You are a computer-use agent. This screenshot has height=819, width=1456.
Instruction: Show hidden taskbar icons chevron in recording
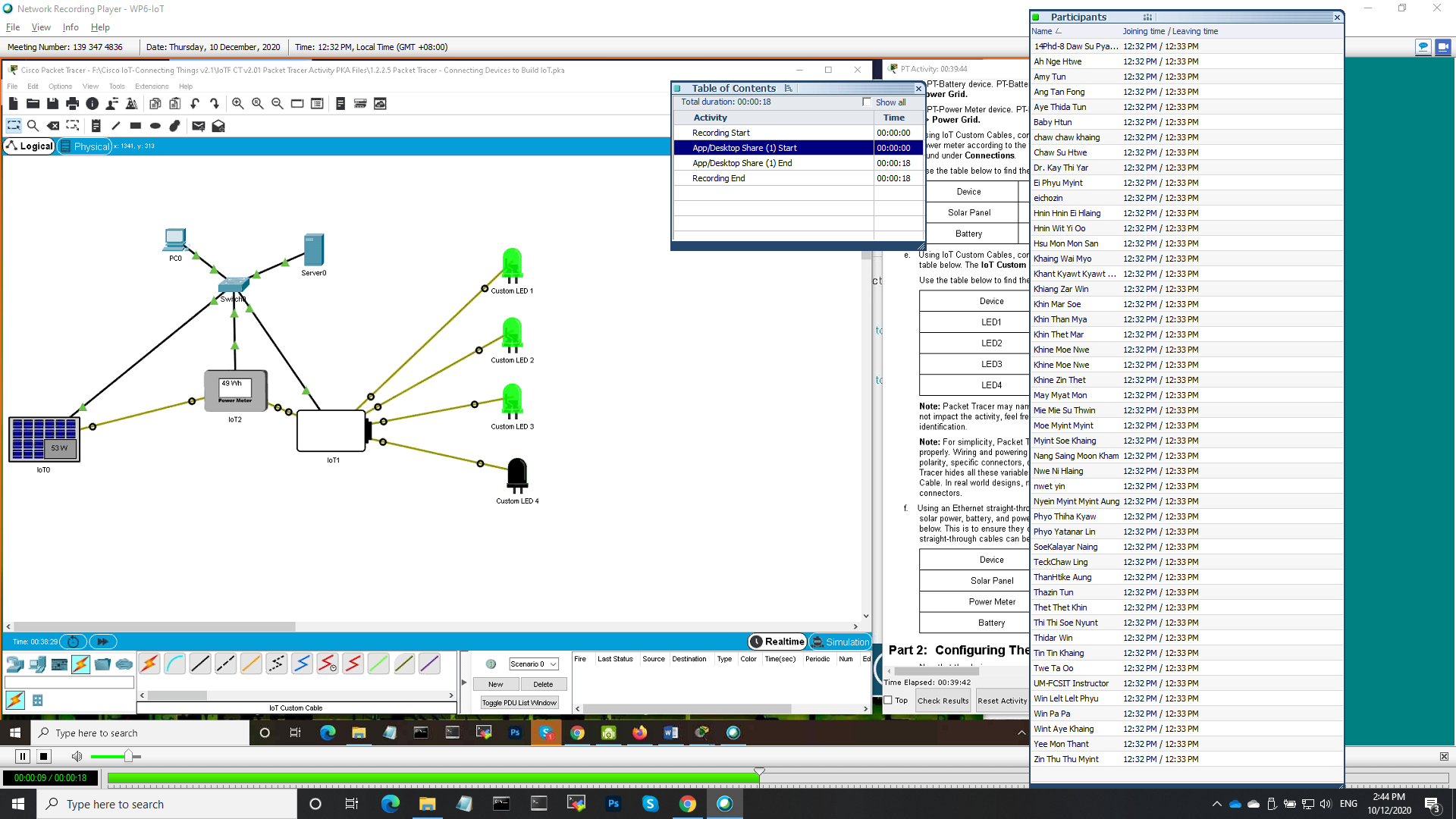(x=1021, y=733)
